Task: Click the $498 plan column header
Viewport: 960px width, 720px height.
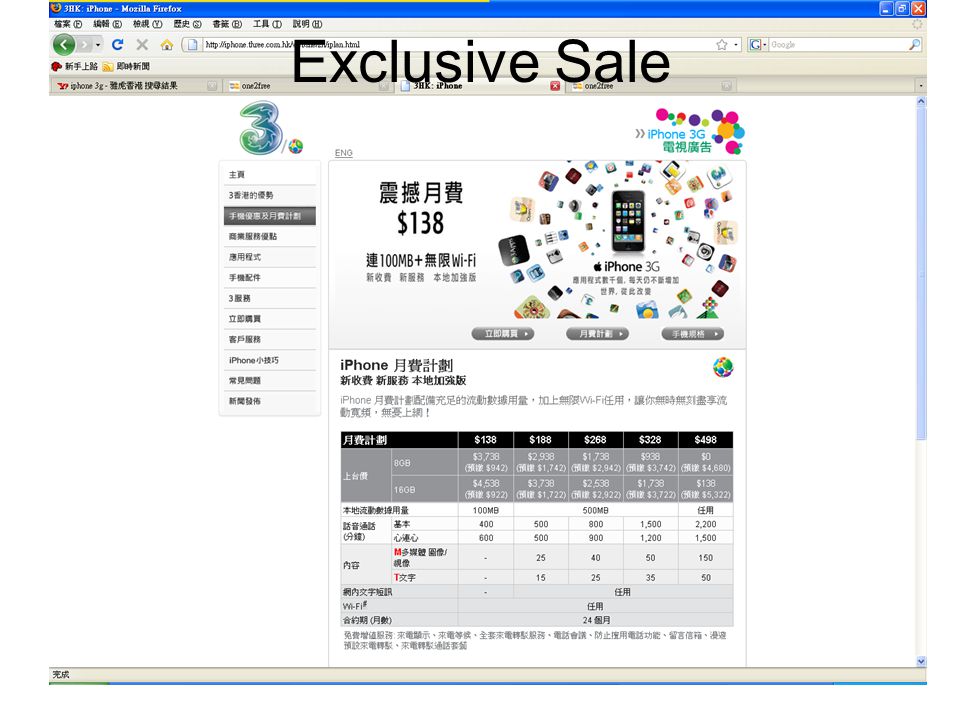Action: click(x=705, y=440)
